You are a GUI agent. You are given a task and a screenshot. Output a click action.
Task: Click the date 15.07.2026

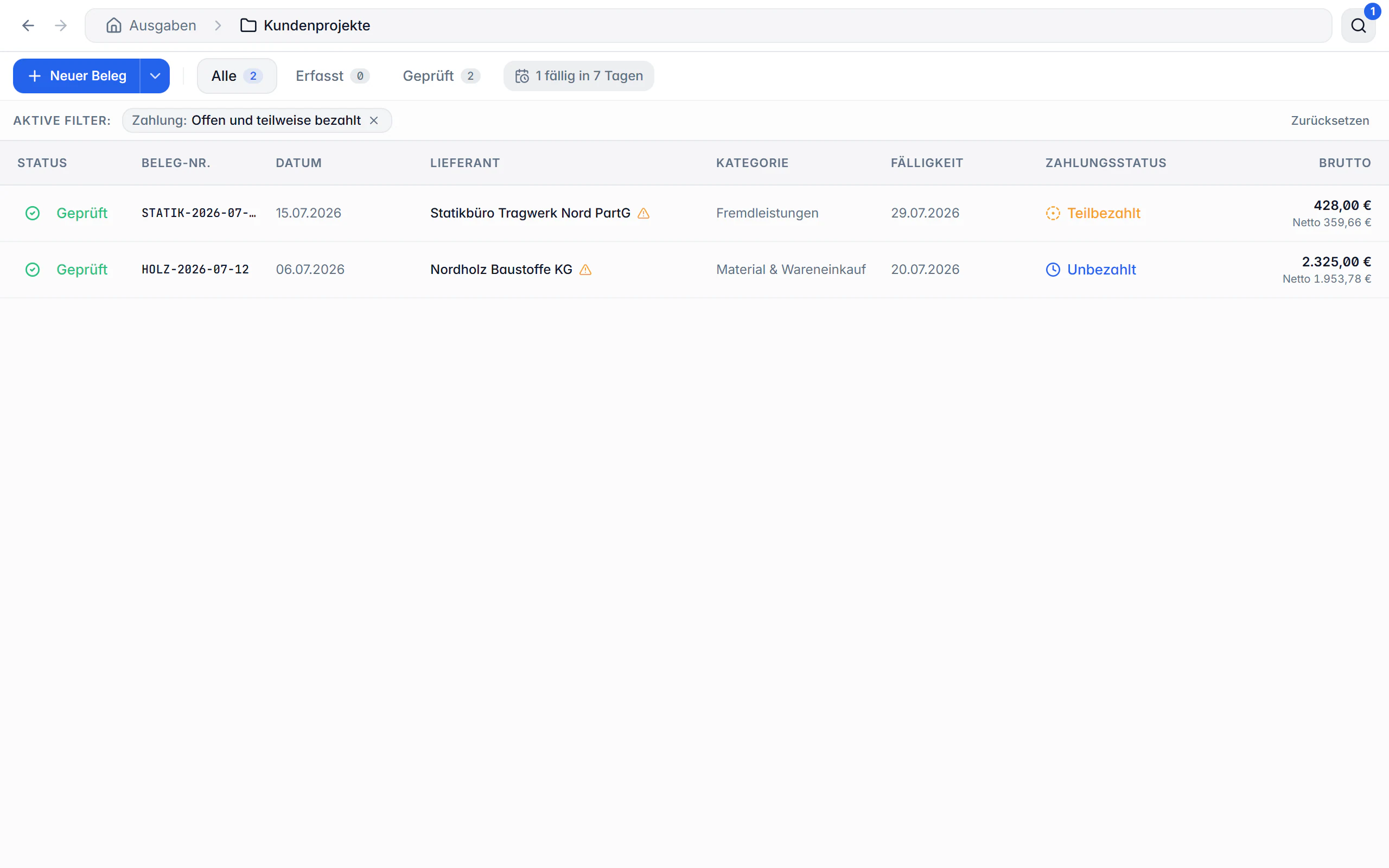point(308,213)
